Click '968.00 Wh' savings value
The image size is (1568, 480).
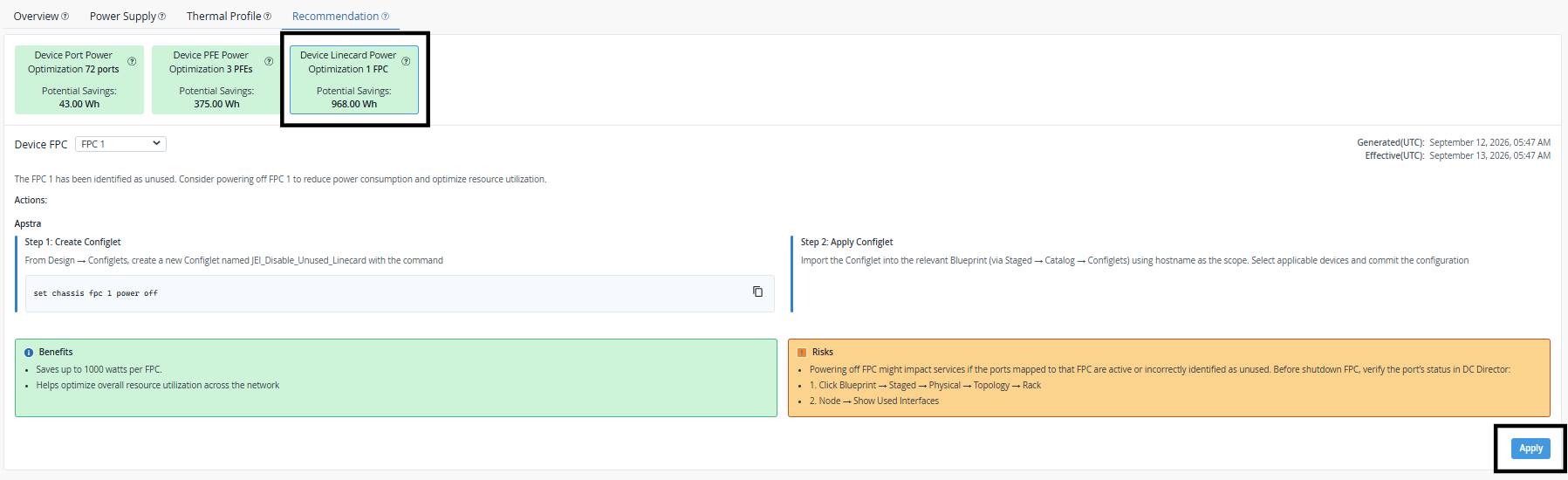point(354,104)
